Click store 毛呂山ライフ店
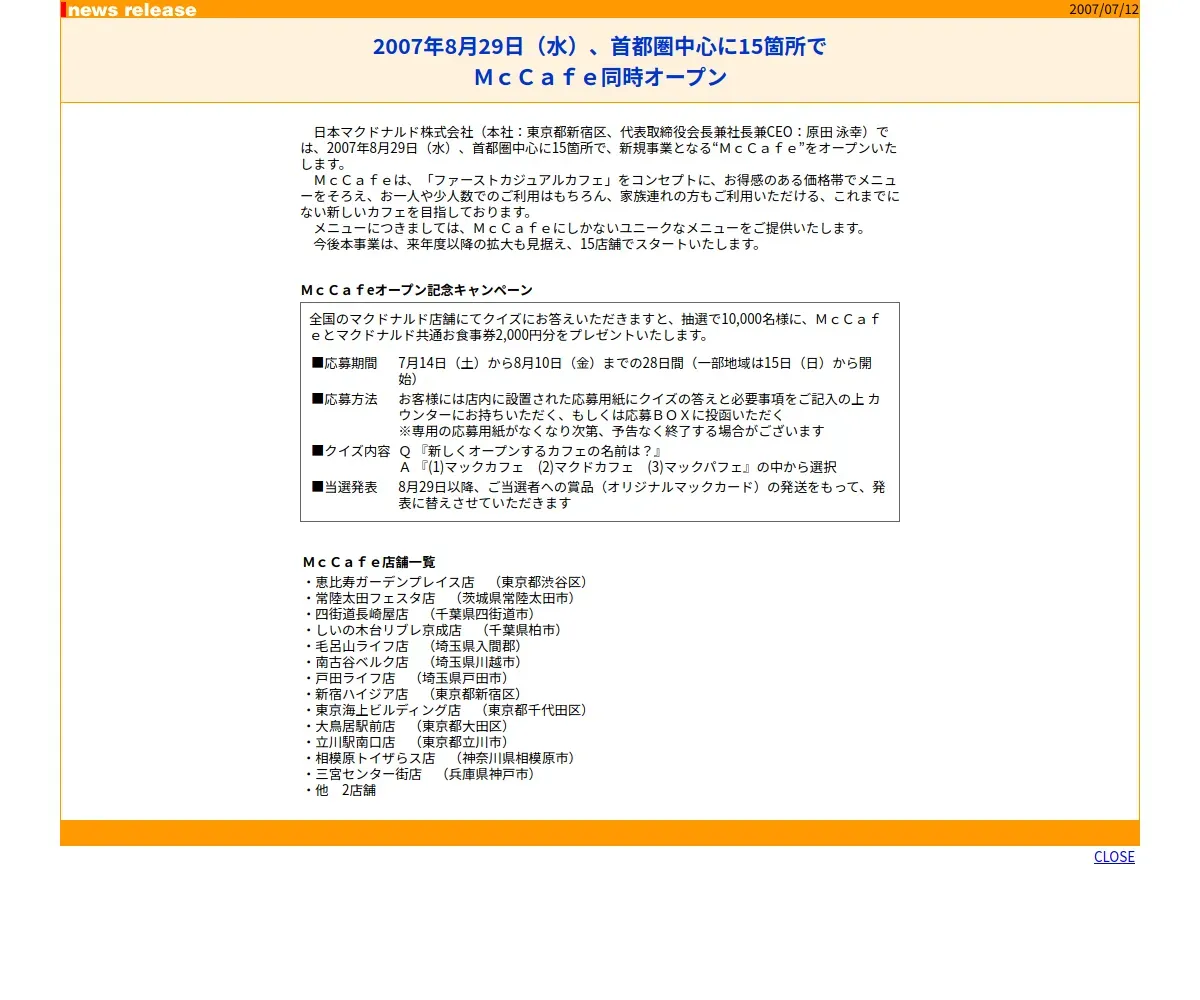This screenshot has width=1200, height=1000. point(412,646)
